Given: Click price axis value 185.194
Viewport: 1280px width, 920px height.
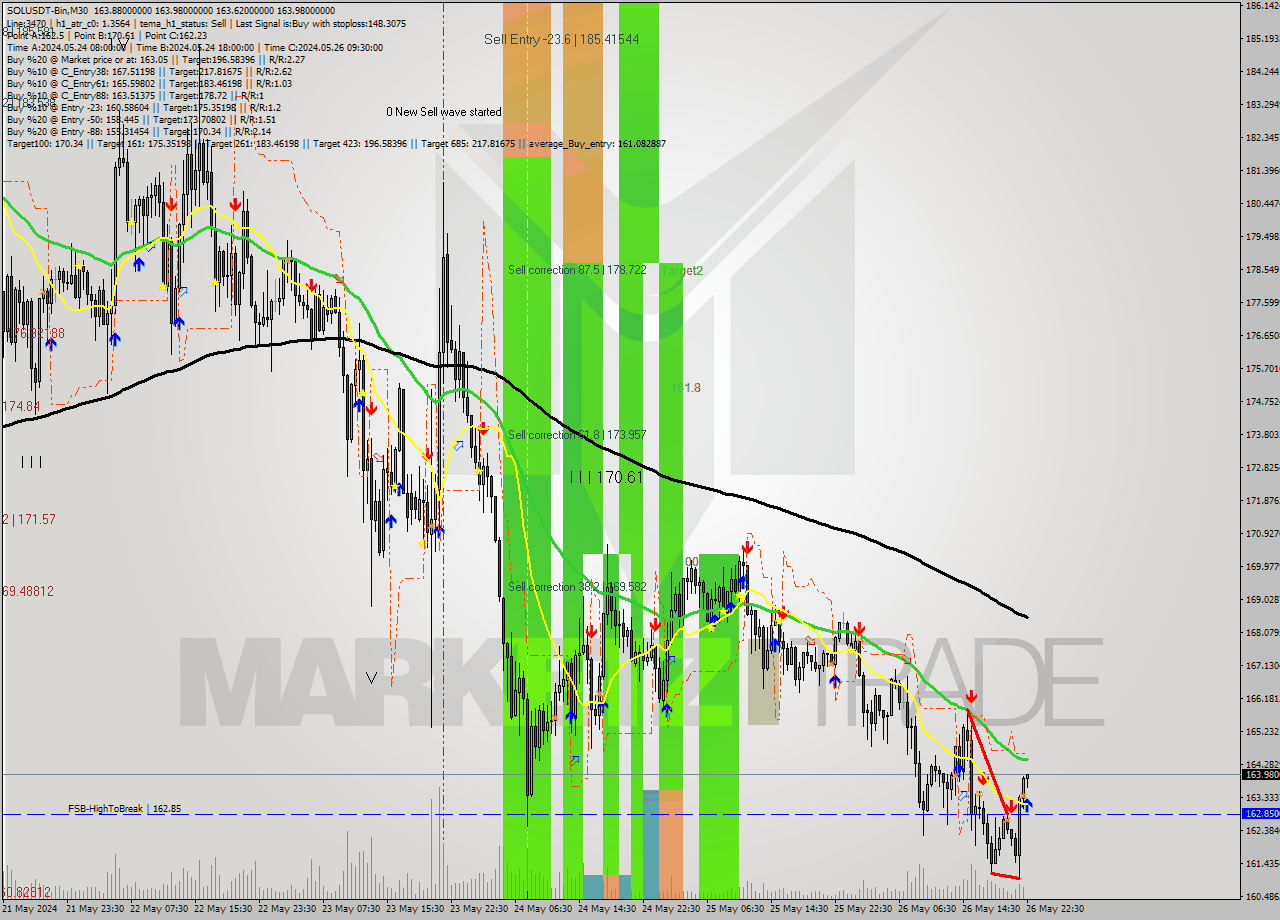Looking at the screenshot, I should (x=1262, y=38).
